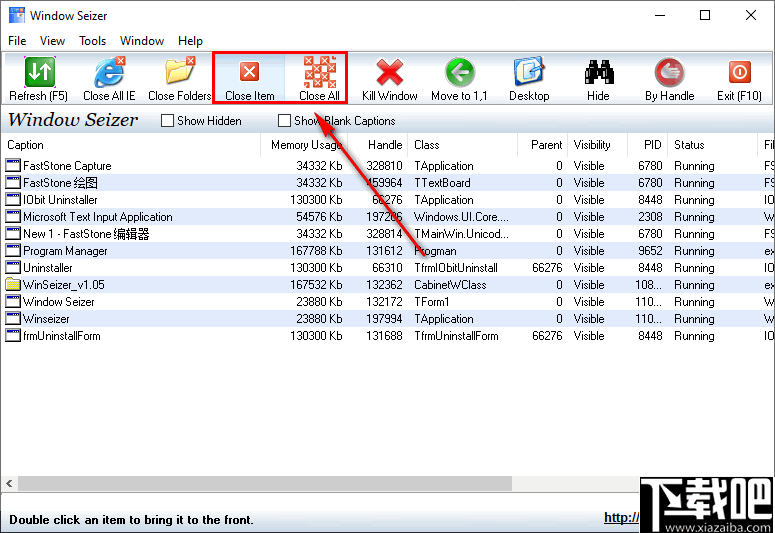
Task: Open the File menu
Action: [17, 41]
